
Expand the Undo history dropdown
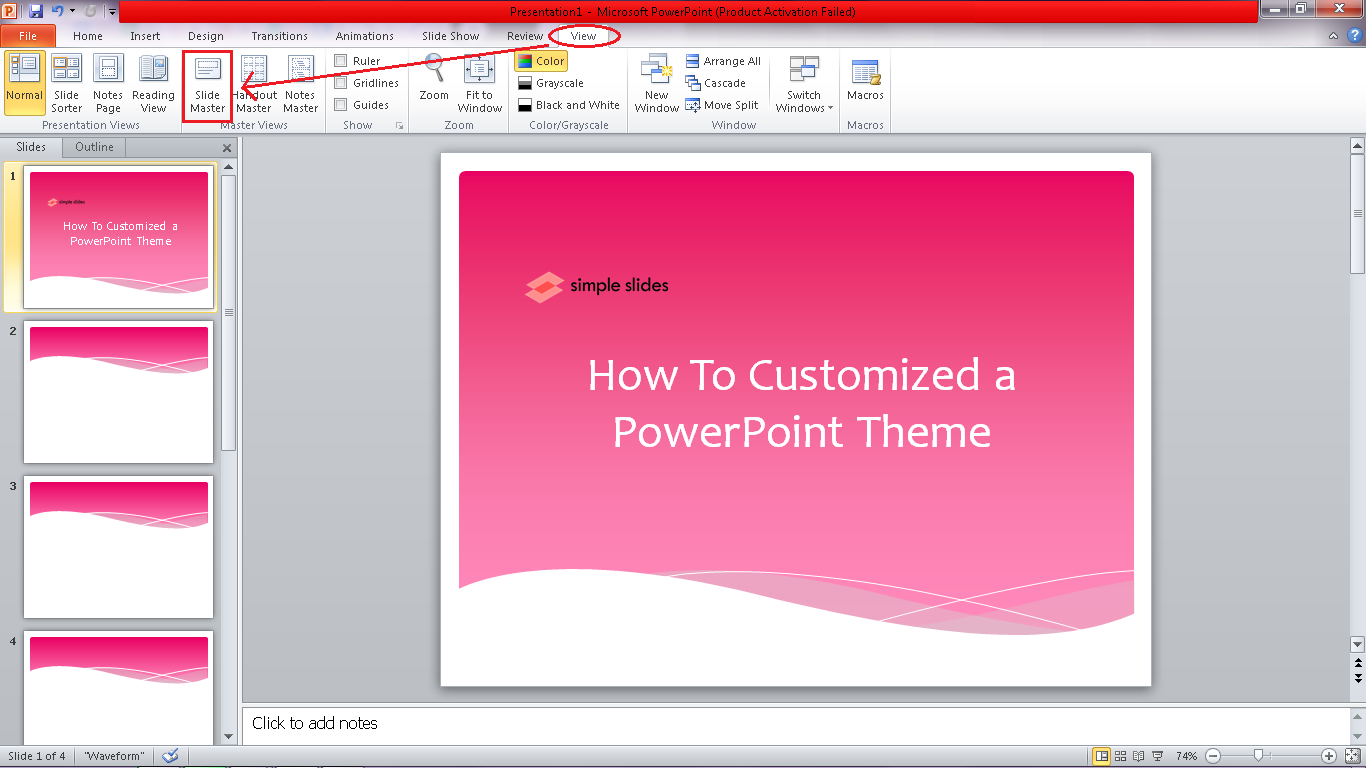point(73,10)
